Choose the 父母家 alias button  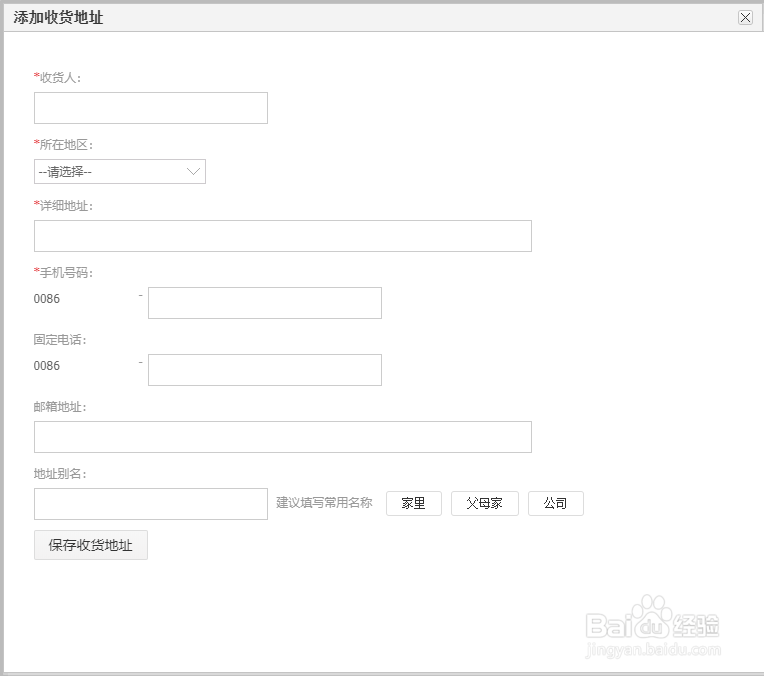[x=484, y=503]
